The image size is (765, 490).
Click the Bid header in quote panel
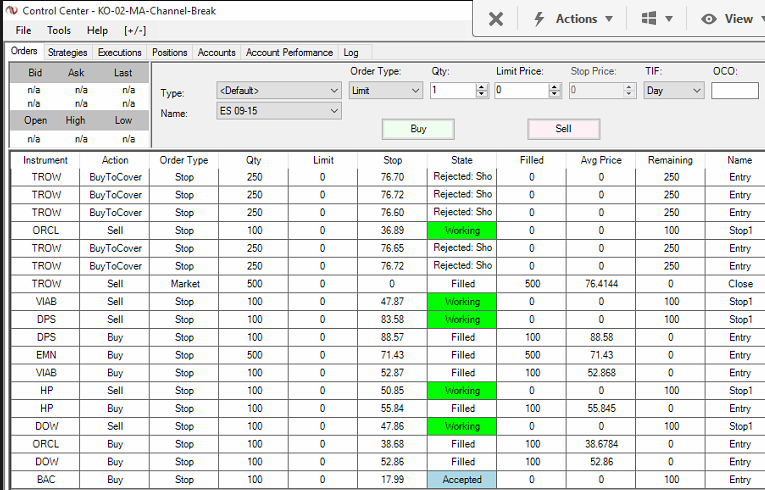pyautogui.click(x=35, y=73)
